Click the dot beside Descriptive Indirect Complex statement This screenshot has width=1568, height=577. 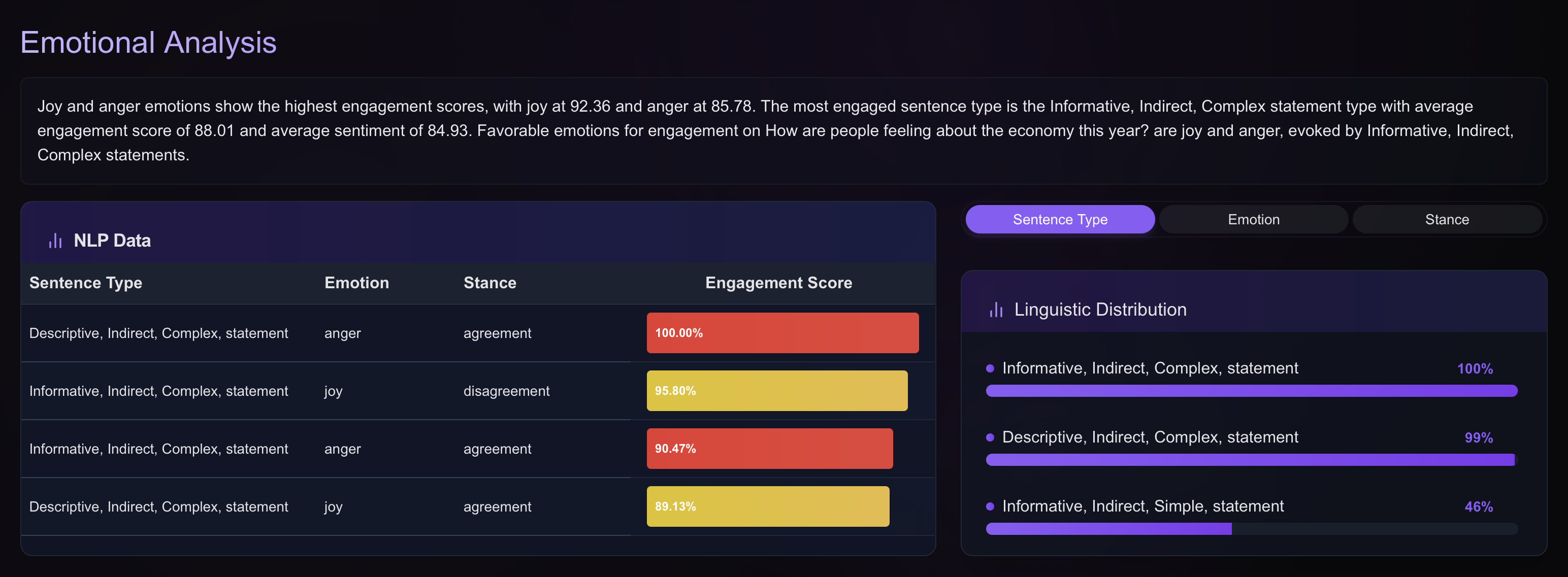coord(989,437)
